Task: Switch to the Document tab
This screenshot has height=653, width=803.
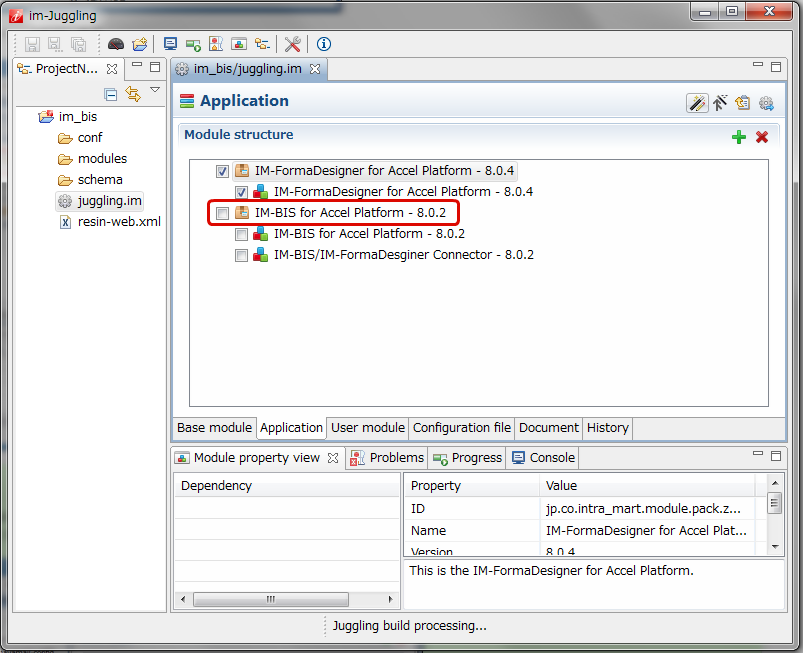Action: (x=548, y=428)
